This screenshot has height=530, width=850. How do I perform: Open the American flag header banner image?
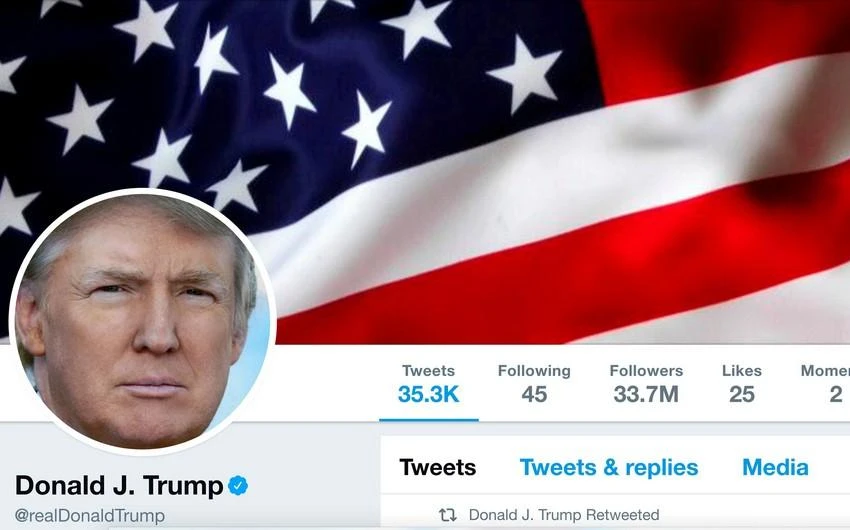tap(425, 172)
